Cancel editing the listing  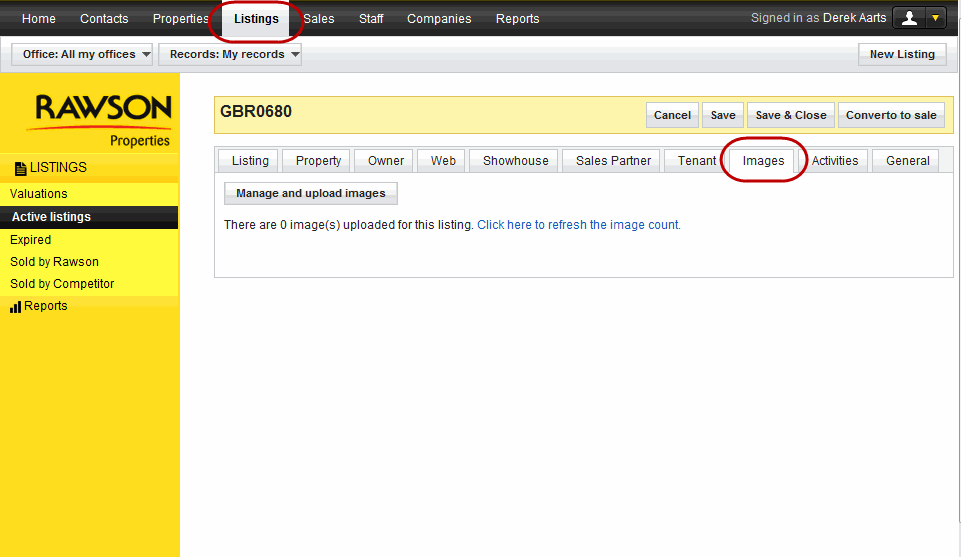[x=672, y=115]
